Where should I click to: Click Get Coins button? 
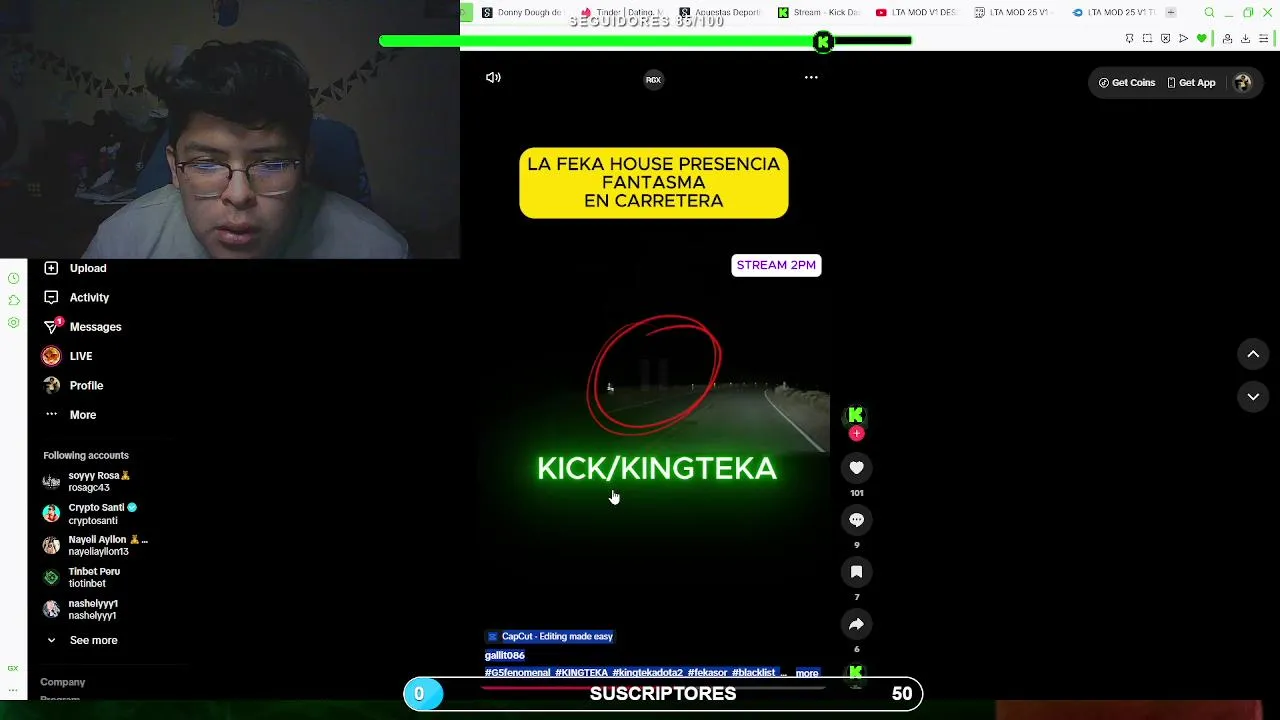(x=1127, y=83)
